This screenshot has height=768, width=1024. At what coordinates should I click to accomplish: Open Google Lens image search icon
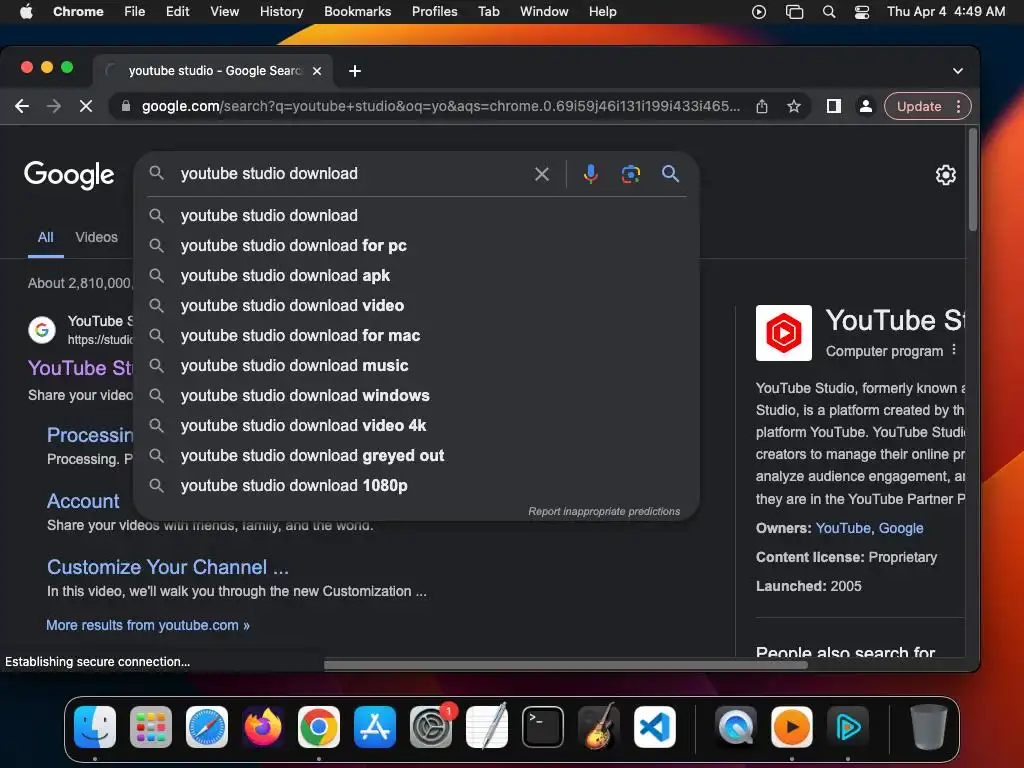pos(630,174)
